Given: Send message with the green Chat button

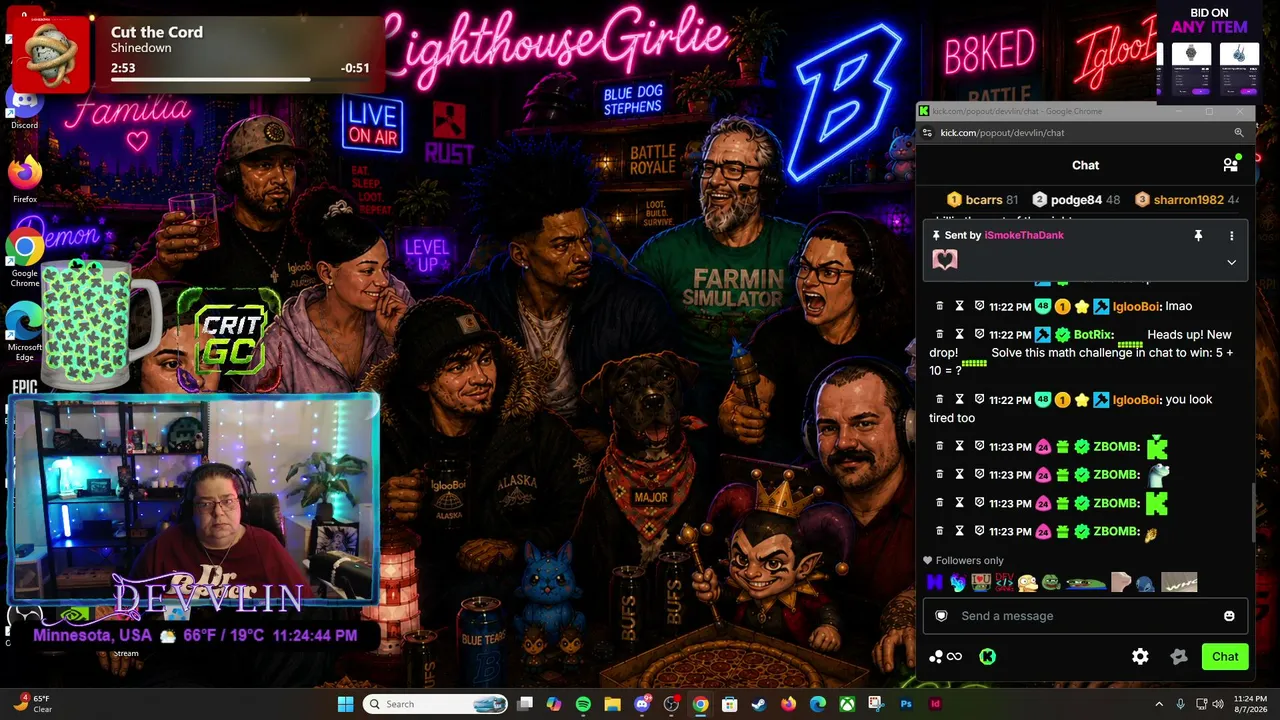Looking at the screenshot, I should tap(1225, 657).
